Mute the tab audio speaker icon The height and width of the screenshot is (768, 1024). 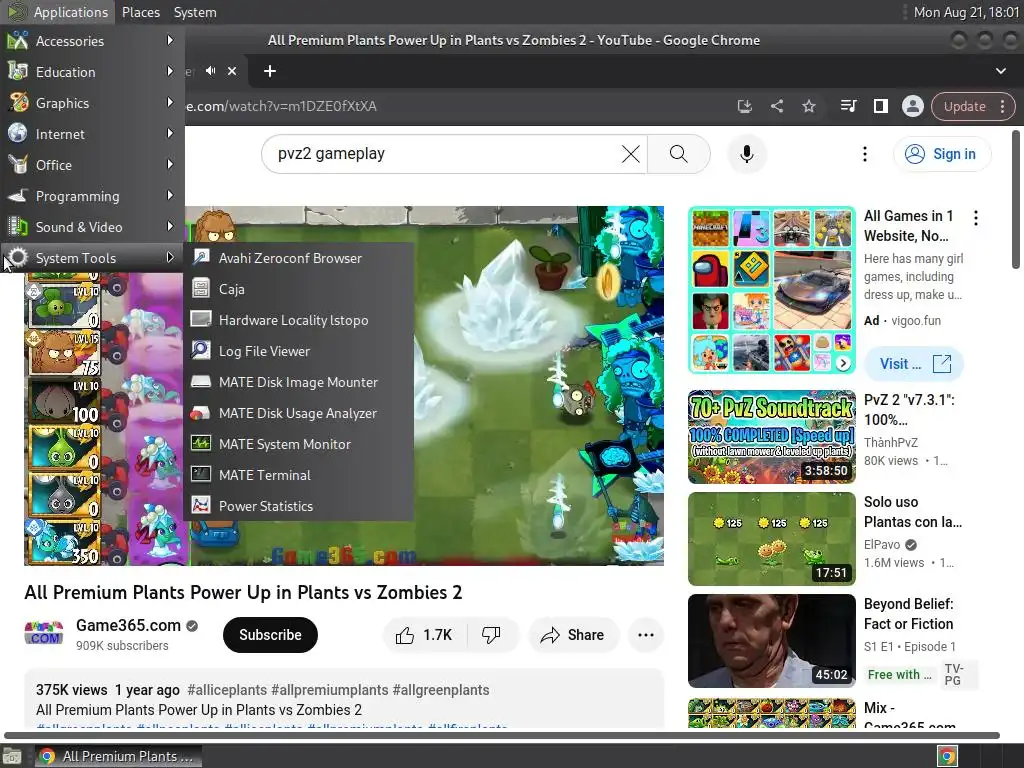pos(210,71)
